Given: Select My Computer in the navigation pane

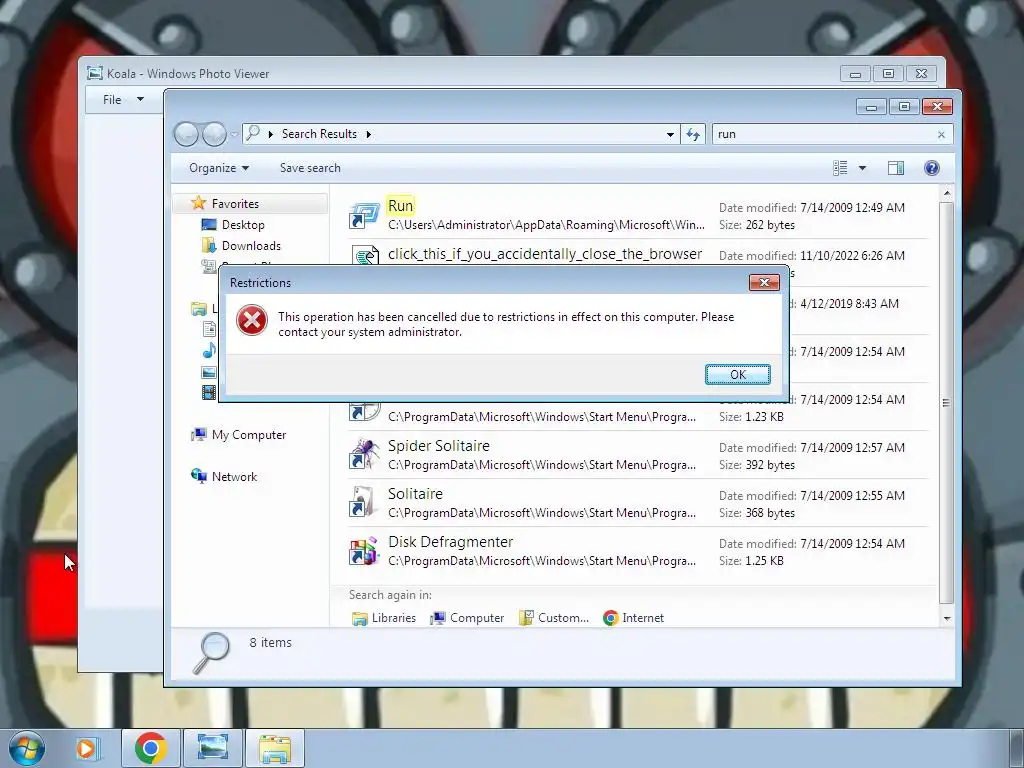Looking at the screenshot, I should (x=248, y=435).
